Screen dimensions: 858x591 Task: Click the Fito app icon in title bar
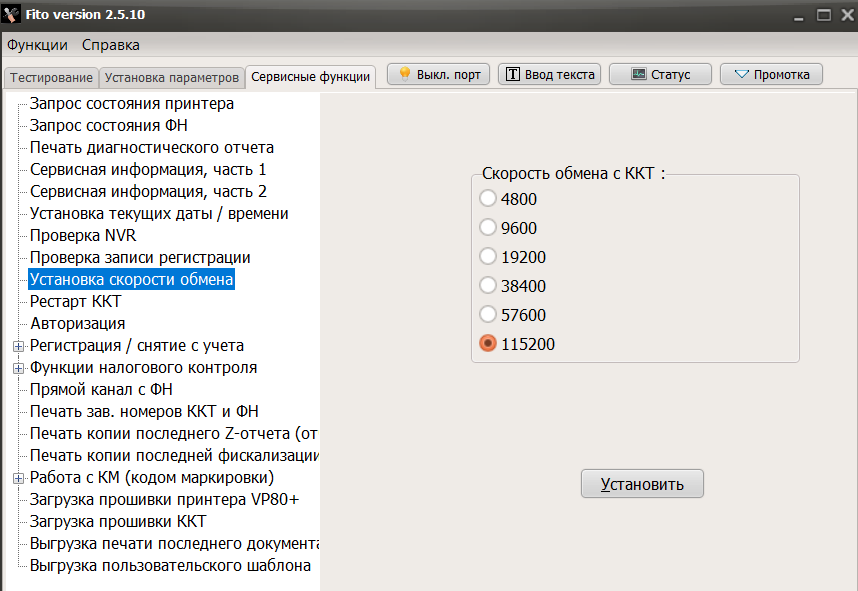[13, 15]
